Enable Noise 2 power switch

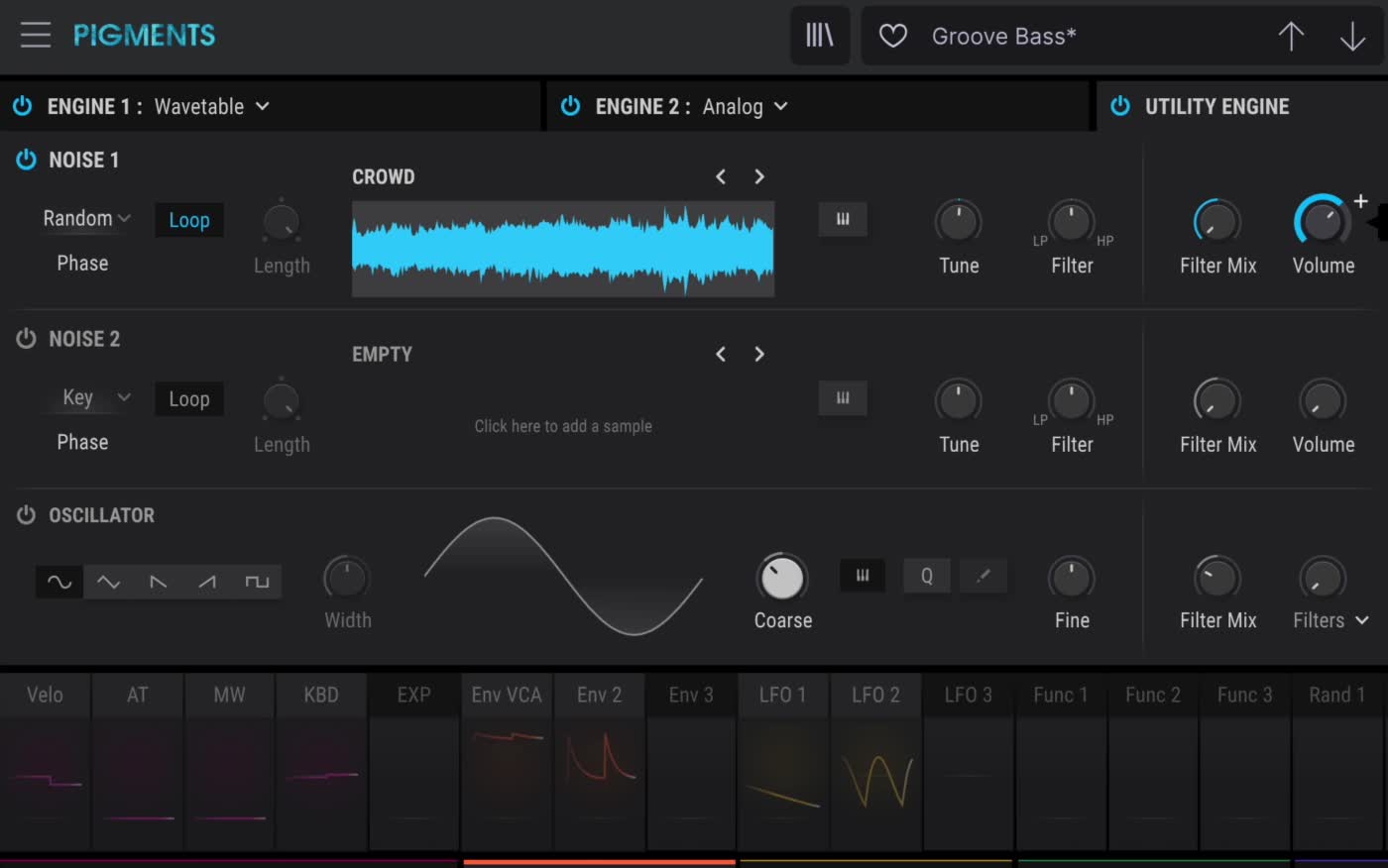coord(27,339)
